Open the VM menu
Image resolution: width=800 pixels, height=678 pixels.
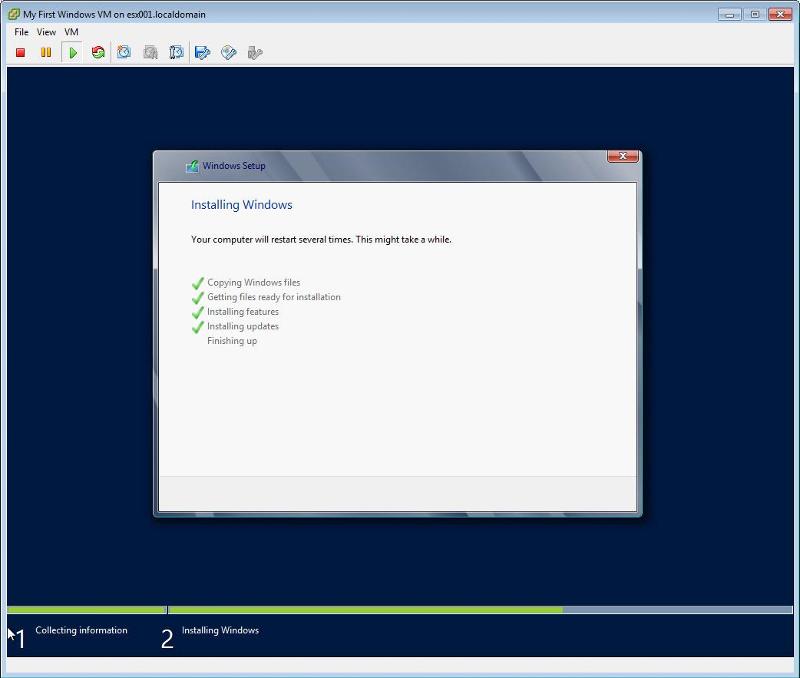[71, 32]
